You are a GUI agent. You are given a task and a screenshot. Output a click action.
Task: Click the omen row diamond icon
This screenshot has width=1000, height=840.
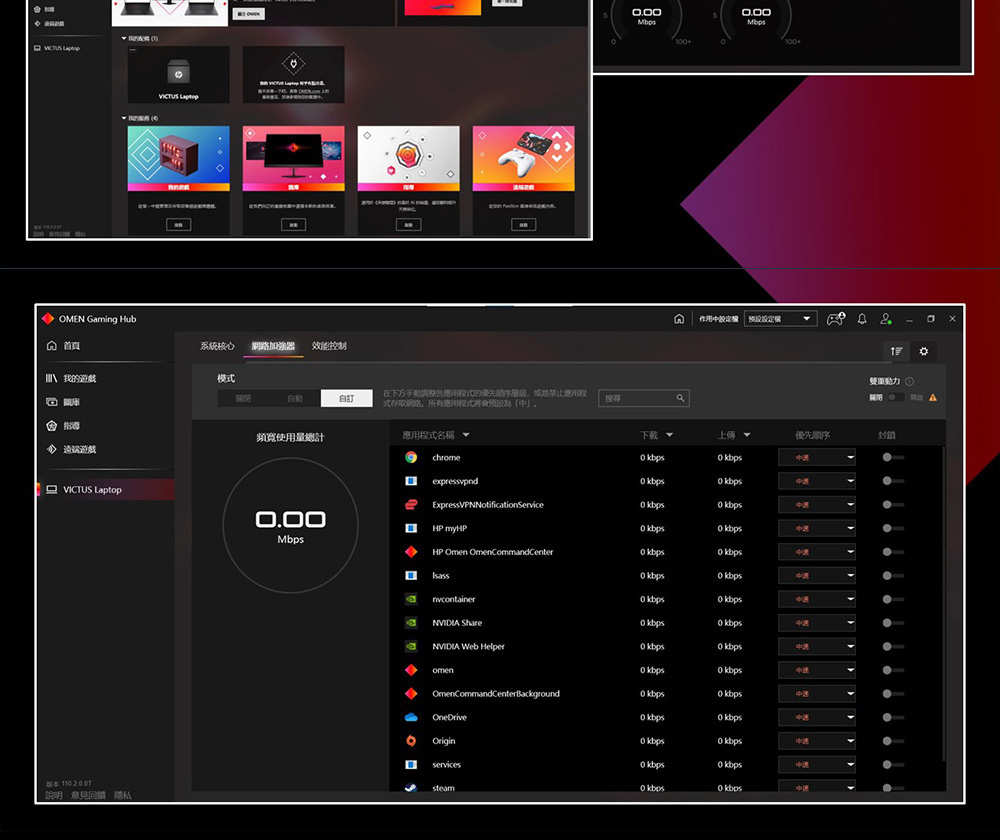click(x=411, y=670)
